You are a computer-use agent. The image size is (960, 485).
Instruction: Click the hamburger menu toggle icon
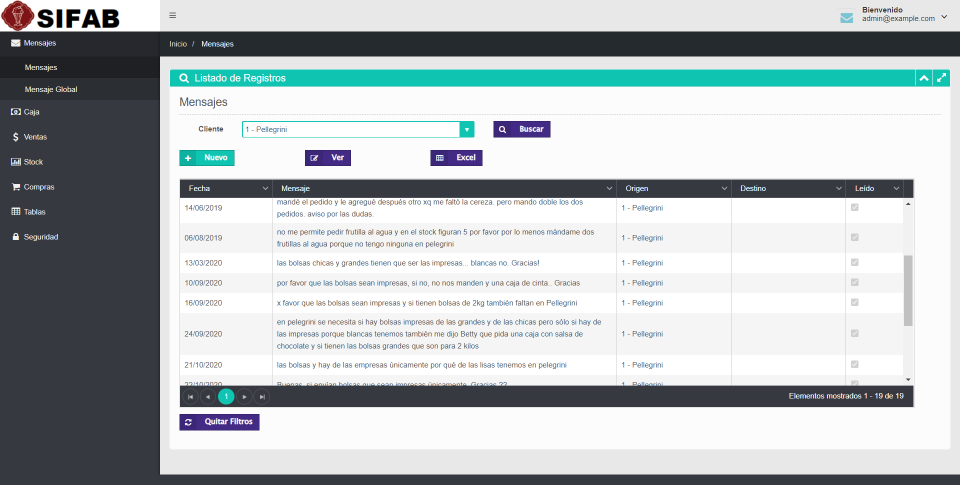pos(172,15)
